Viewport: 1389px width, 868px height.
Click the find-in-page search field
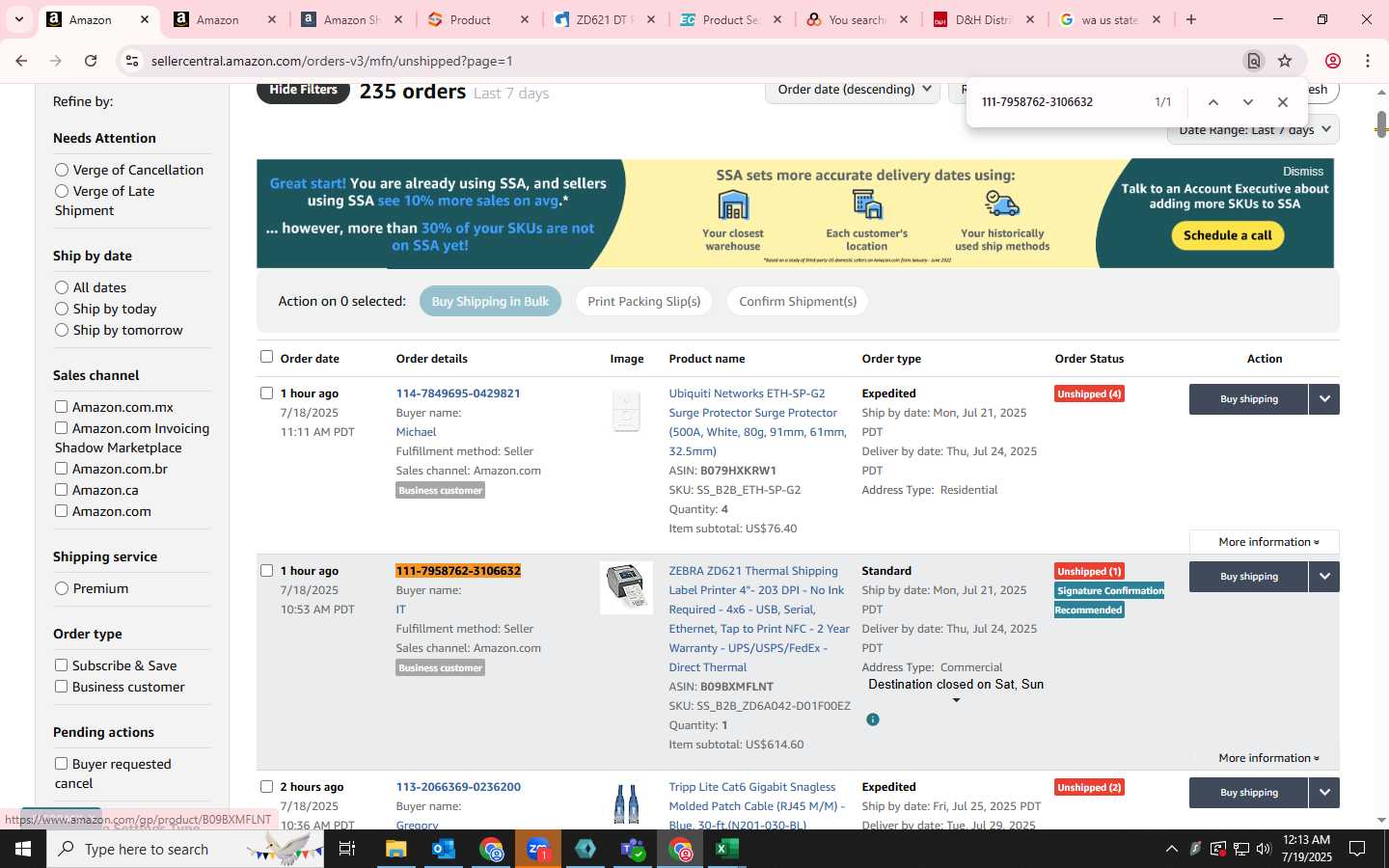click(1059, 102)
